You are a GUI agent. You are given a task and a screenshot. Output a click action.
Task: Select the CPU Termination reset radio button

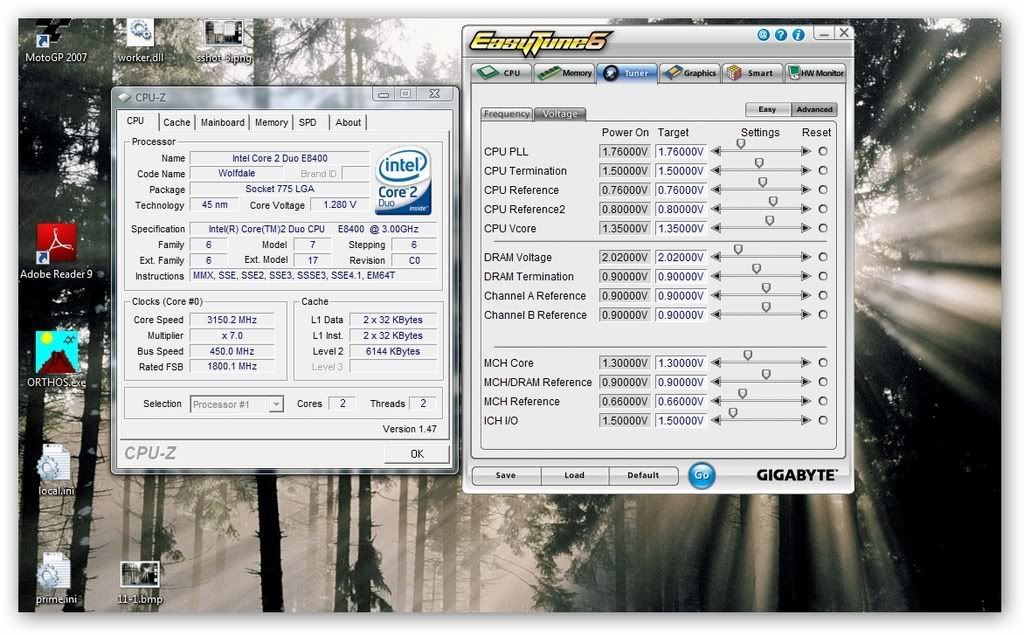coord(823,171)
